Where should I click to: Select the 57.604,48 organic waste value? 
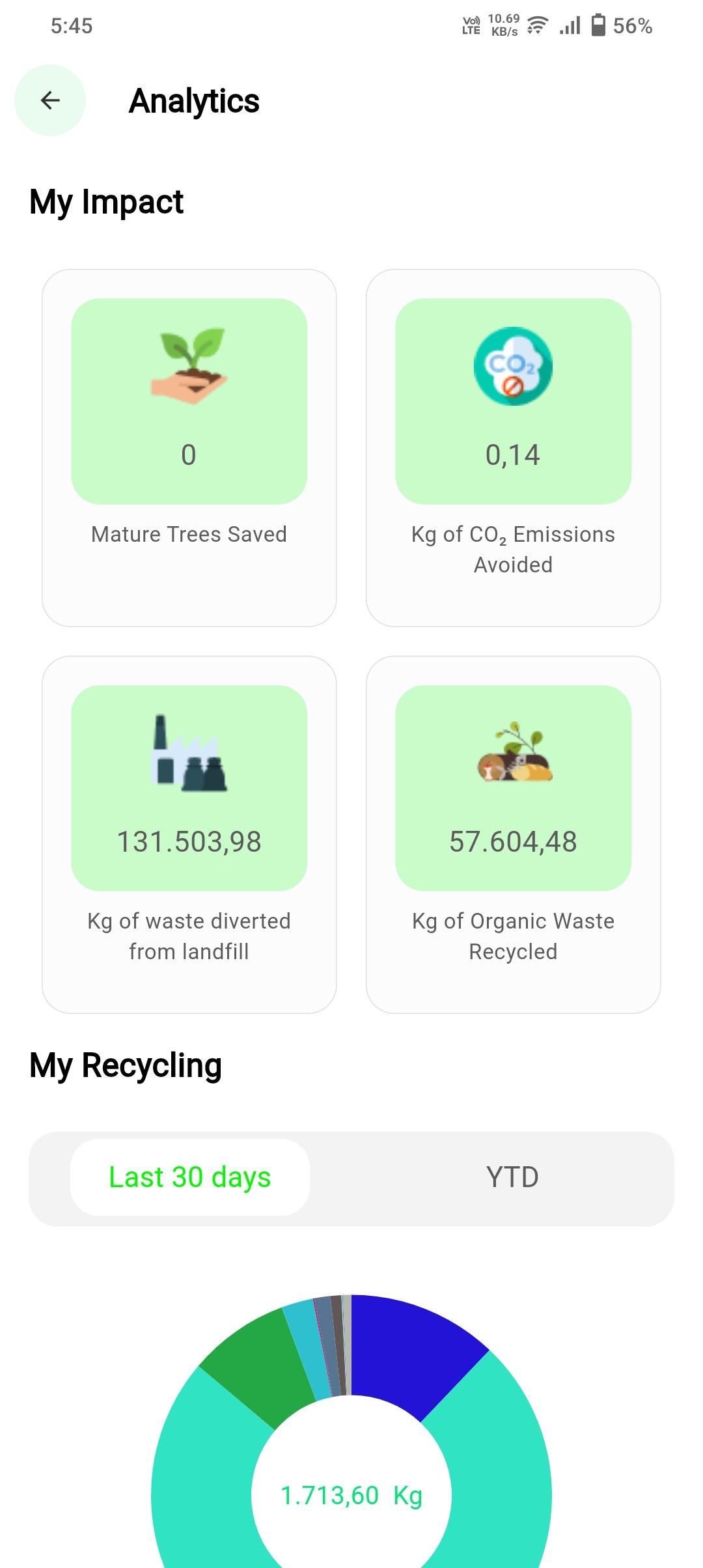(x=513, y=841)
